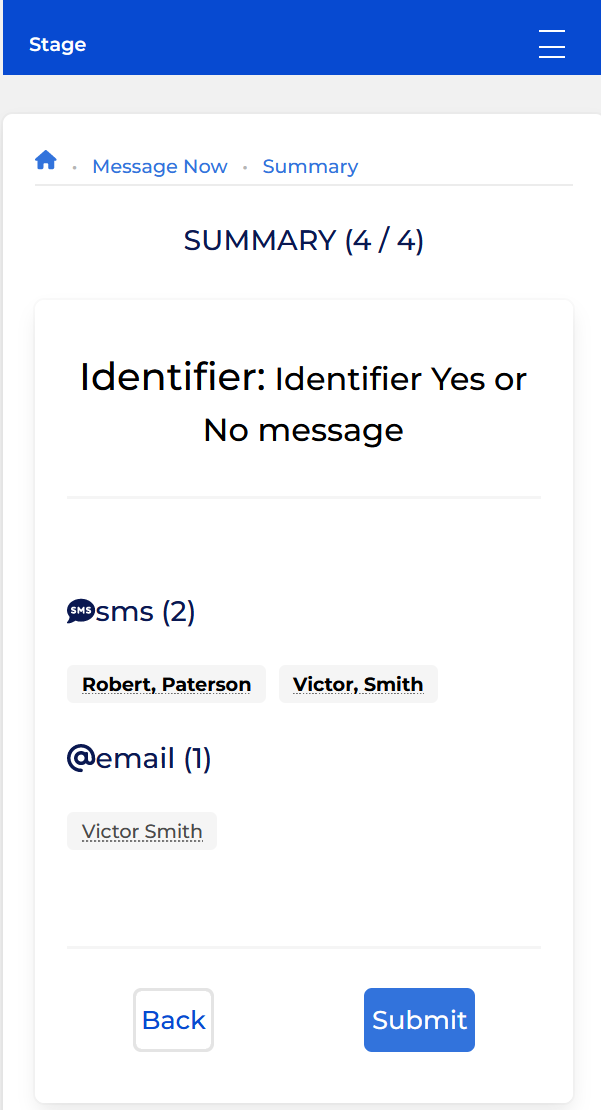Image resolution: width=601 pixels, height=1110 pixels.
Task: Open the hamburger menu icon
Action: click(x=551, y=44)
